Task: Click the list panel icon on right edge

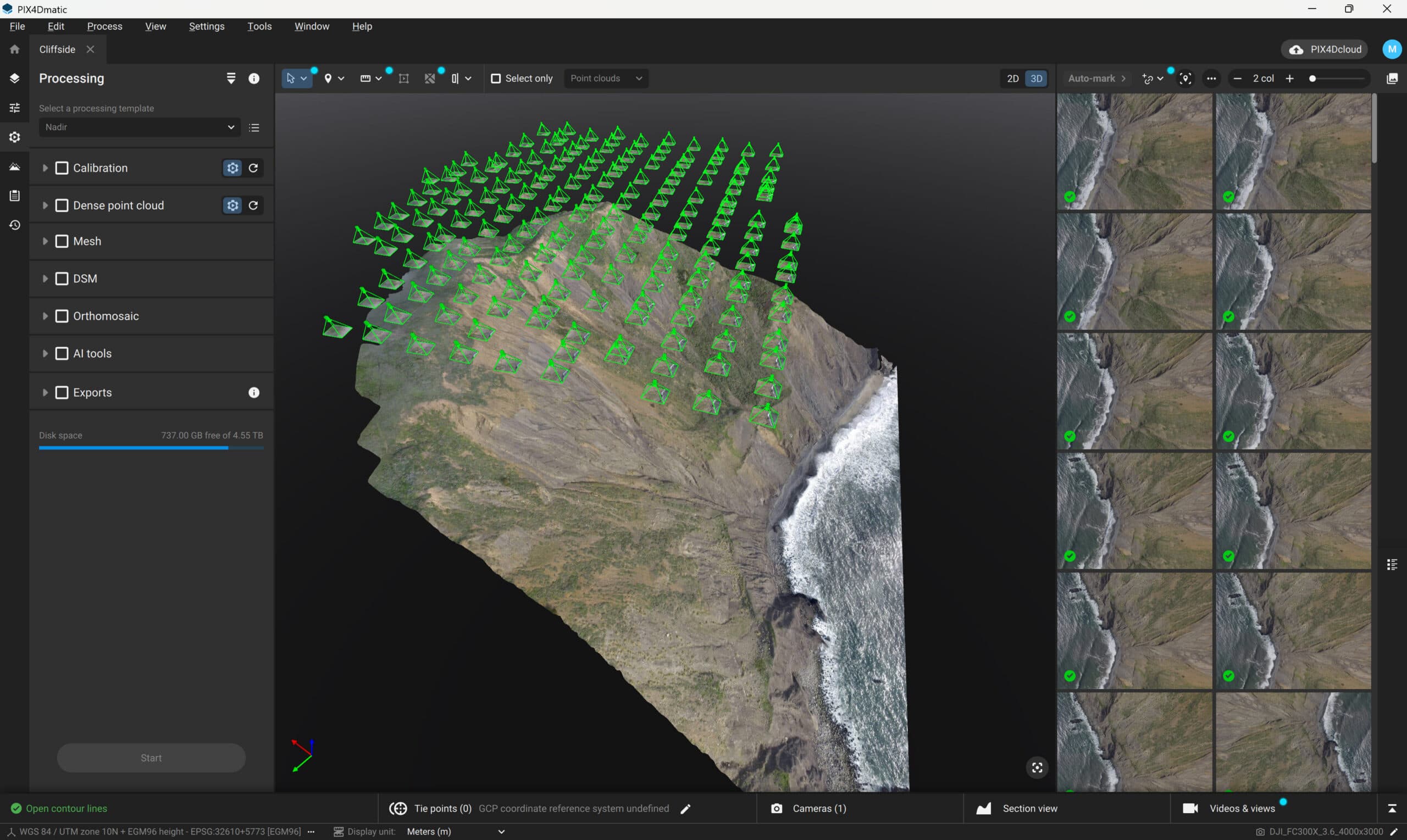Action: click(1392, 565)
